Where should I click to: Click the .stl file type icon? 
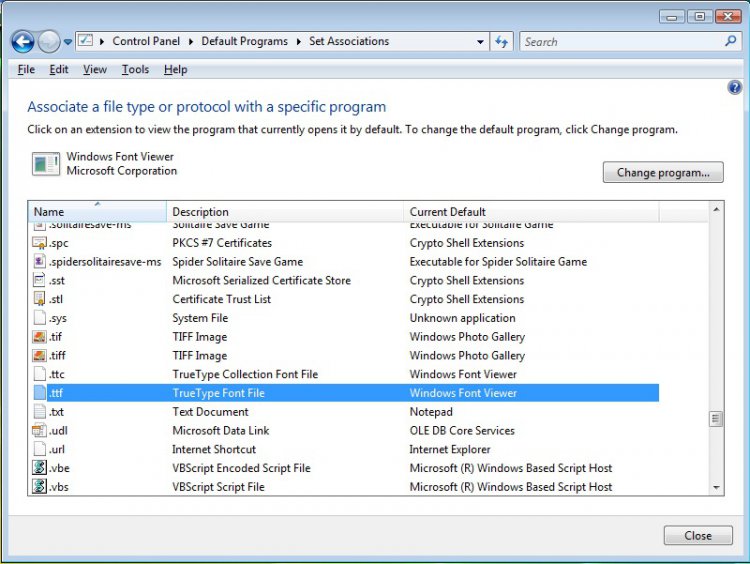[x=39, y=299]
